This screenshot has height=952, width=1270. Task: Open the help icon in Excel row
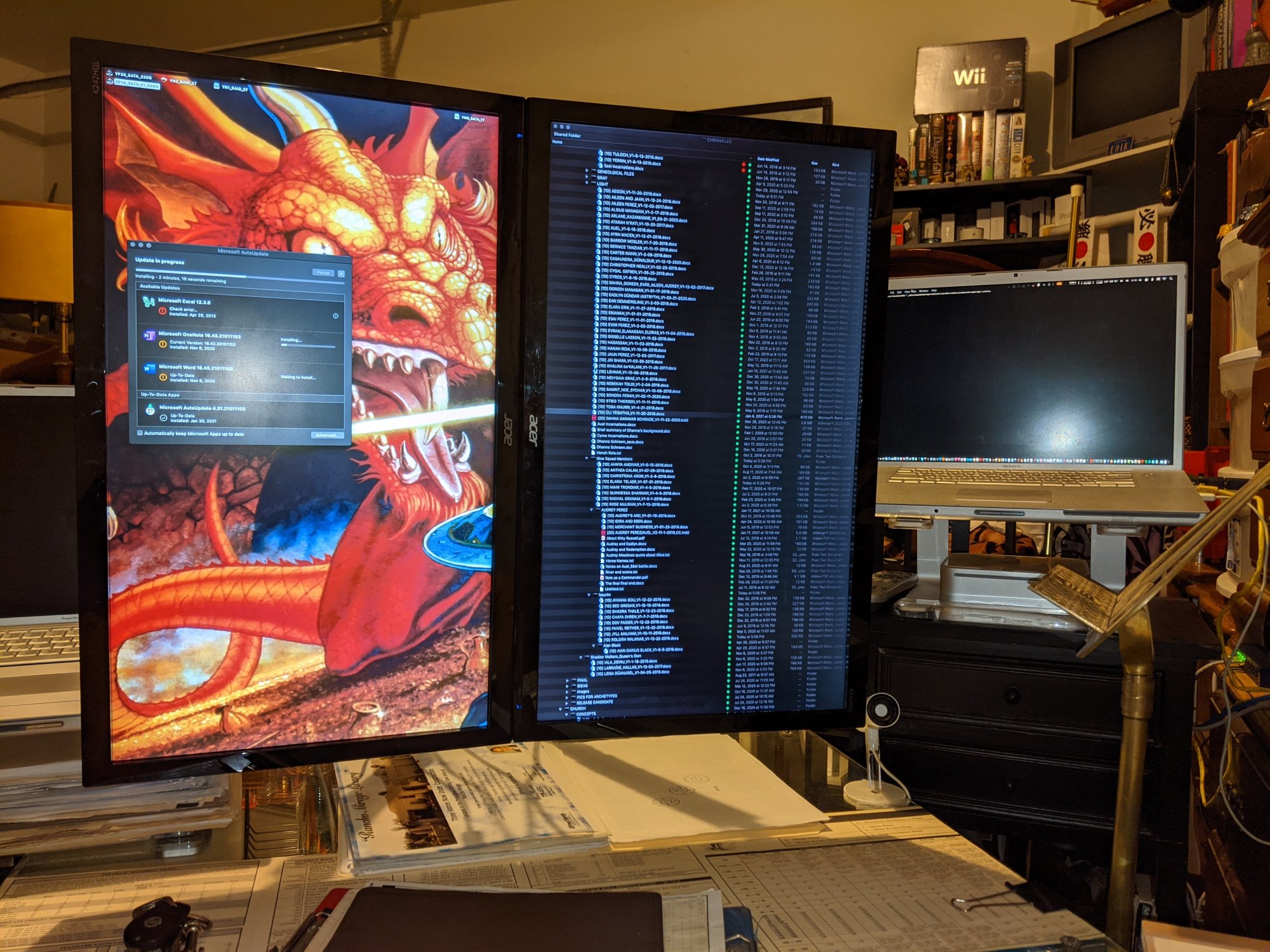point(336,315)
